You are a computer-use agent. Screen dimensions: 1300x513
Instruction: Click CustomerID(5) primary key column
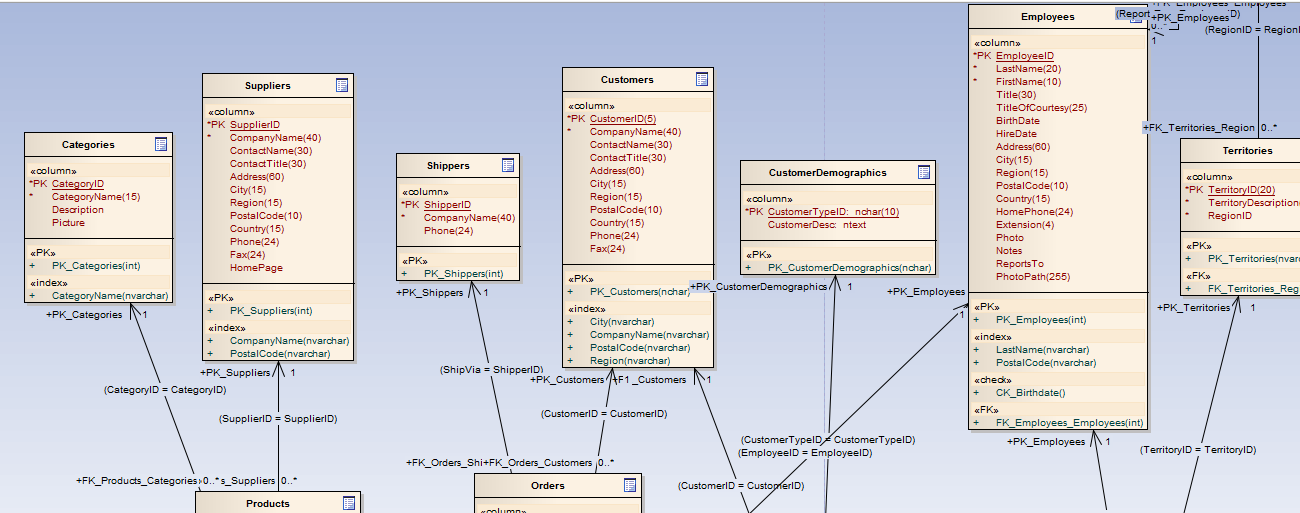click(623, 119)
